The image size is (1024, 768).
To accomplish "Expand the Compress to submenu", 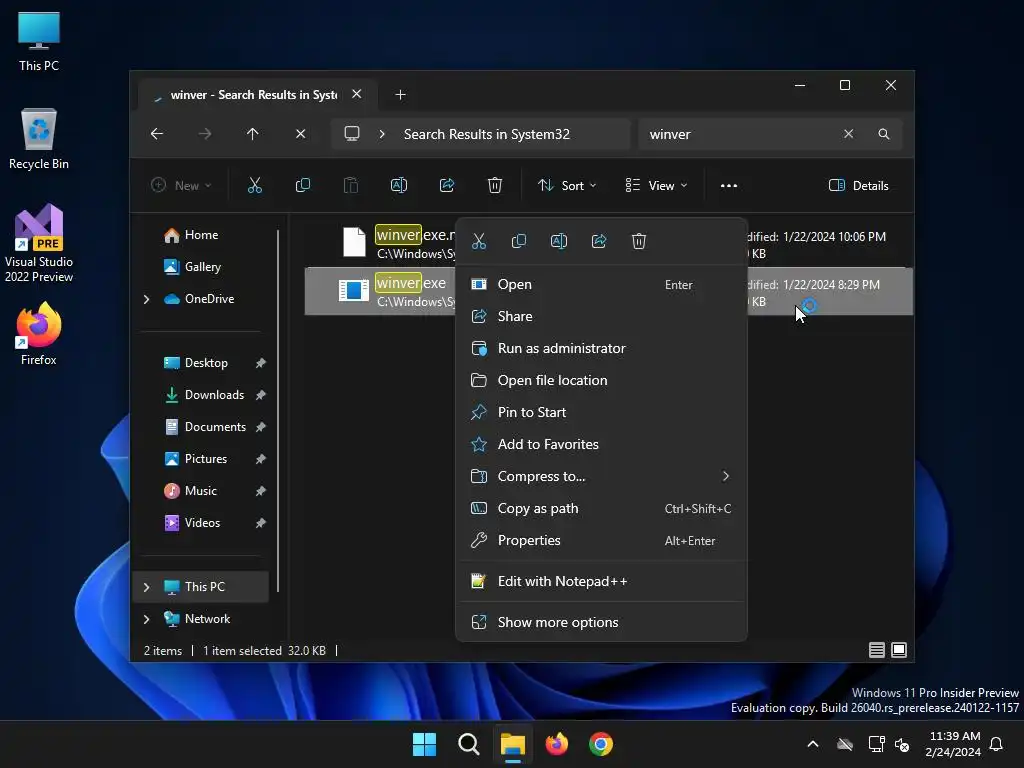I will point(601,476).
